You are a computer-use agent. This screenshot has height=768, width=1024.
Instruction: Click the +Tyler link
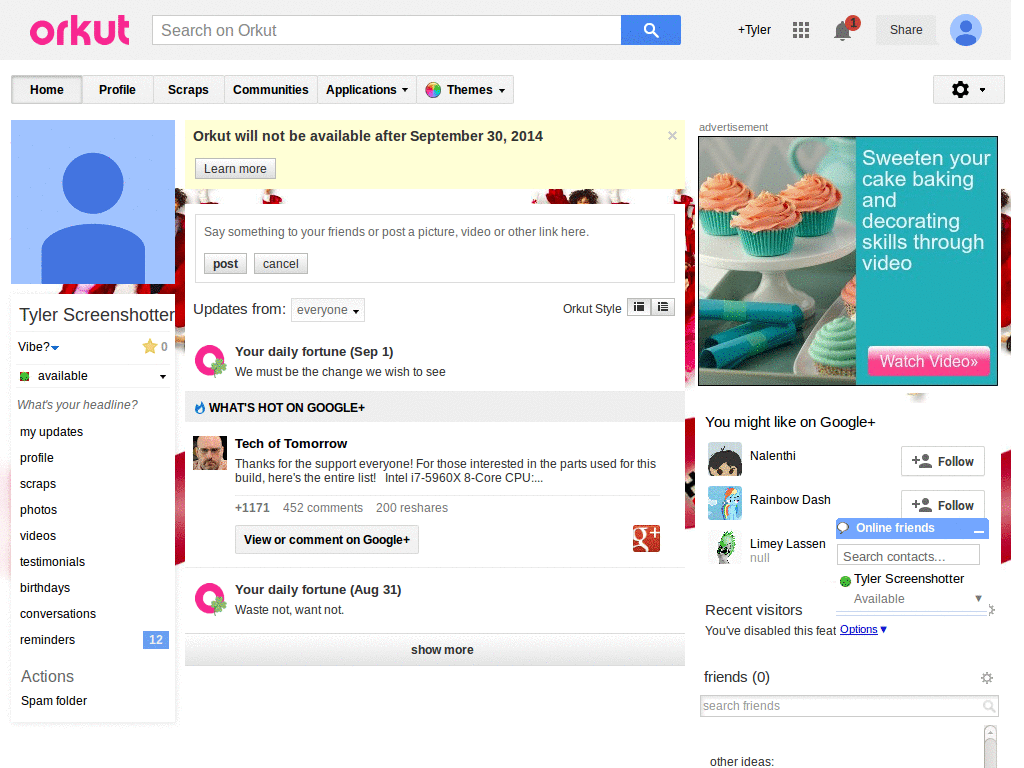[x=754, y=30]
